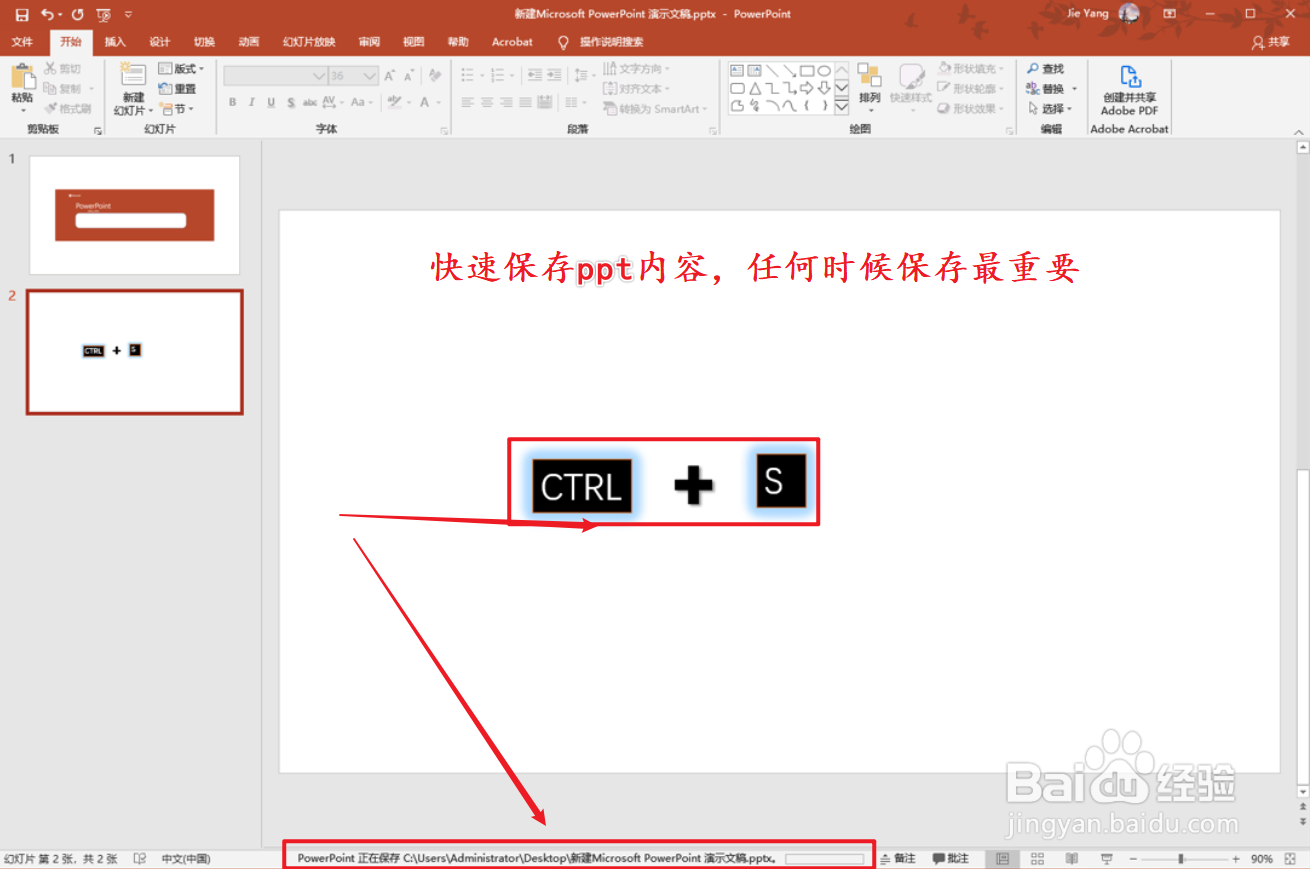Click the Decrease Font Size icon
Image resolution: width=1310 pixels, height=869 pixels.
[x=409, y=75]
